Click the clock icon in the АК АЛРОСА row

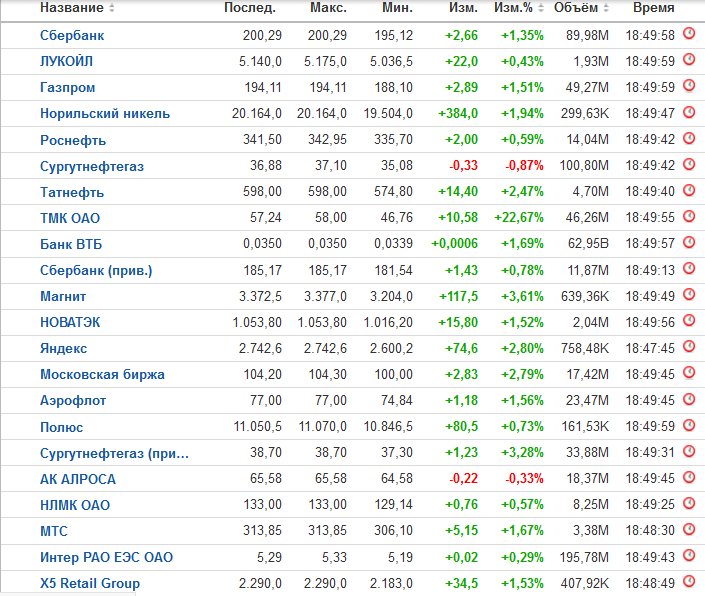tap(689, 477)
